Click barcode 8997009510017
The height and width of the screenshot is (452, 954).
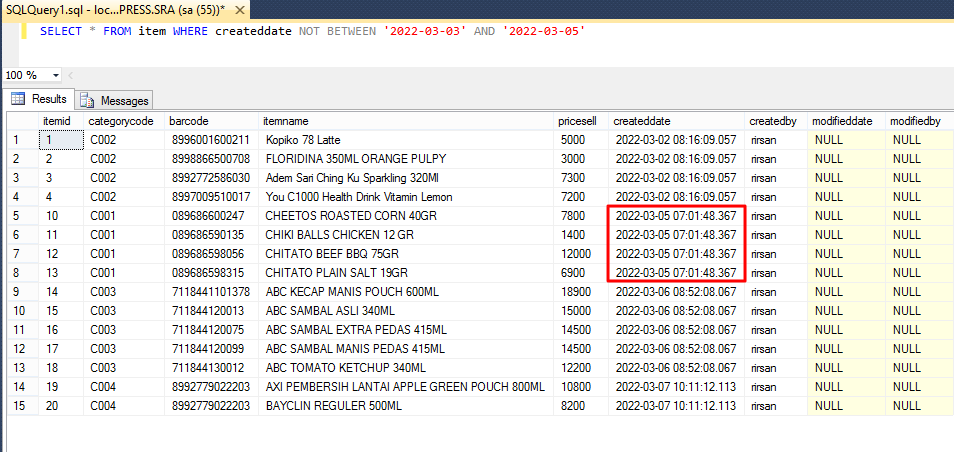[212, 197]
